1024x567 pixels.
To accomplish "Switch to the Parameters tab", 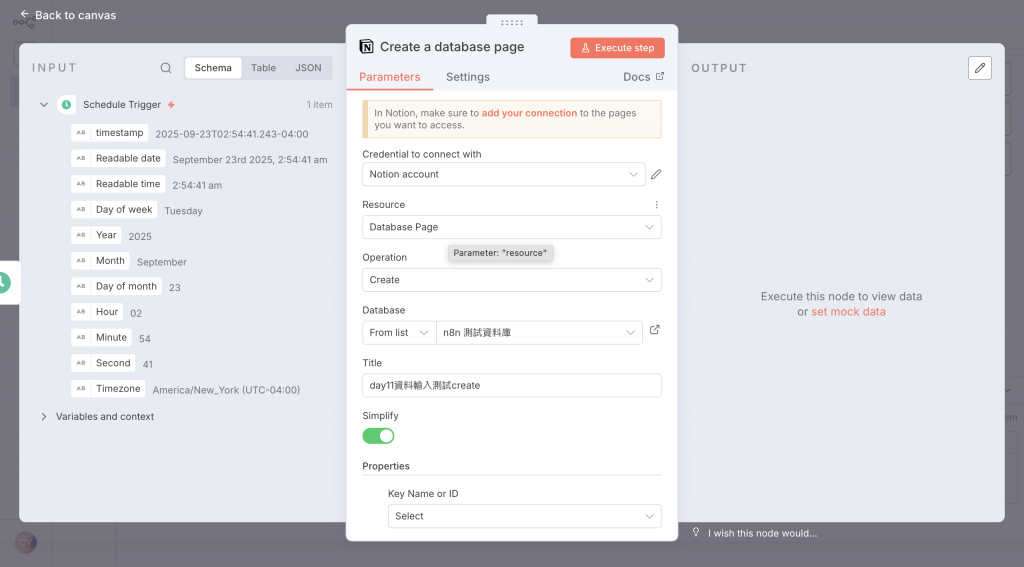I will tap(390, 77).
